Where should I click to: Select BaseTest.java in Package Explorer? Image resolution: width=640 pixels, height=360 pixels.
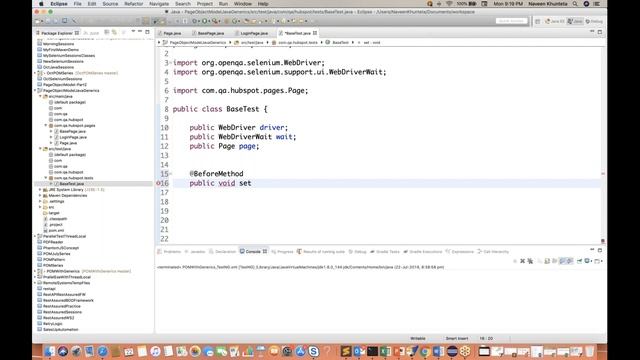[x=71, y=184]
